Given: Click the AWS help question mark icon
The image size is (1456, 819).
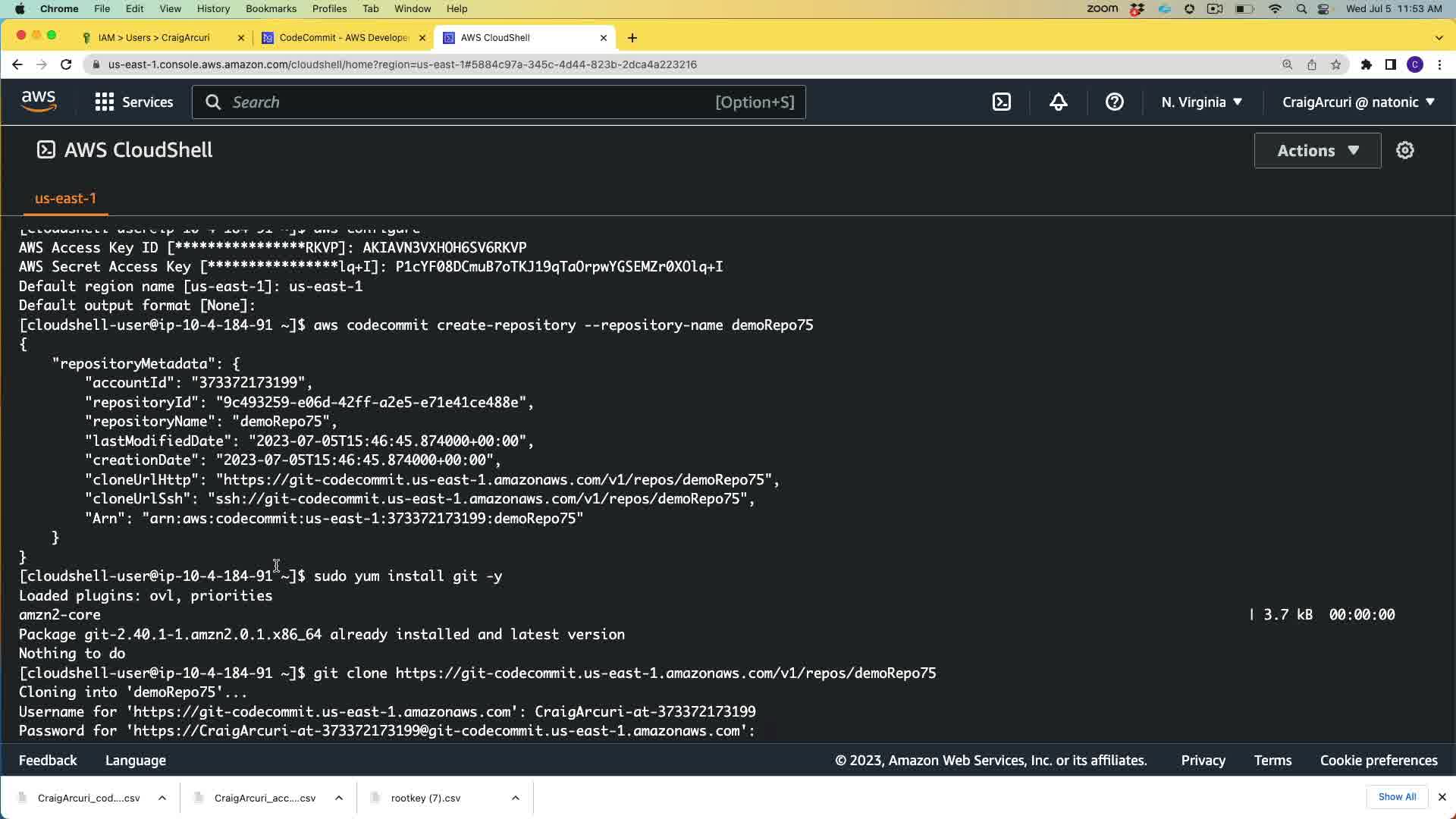Looking at the screenshot, I should (x=1114, y=102).
